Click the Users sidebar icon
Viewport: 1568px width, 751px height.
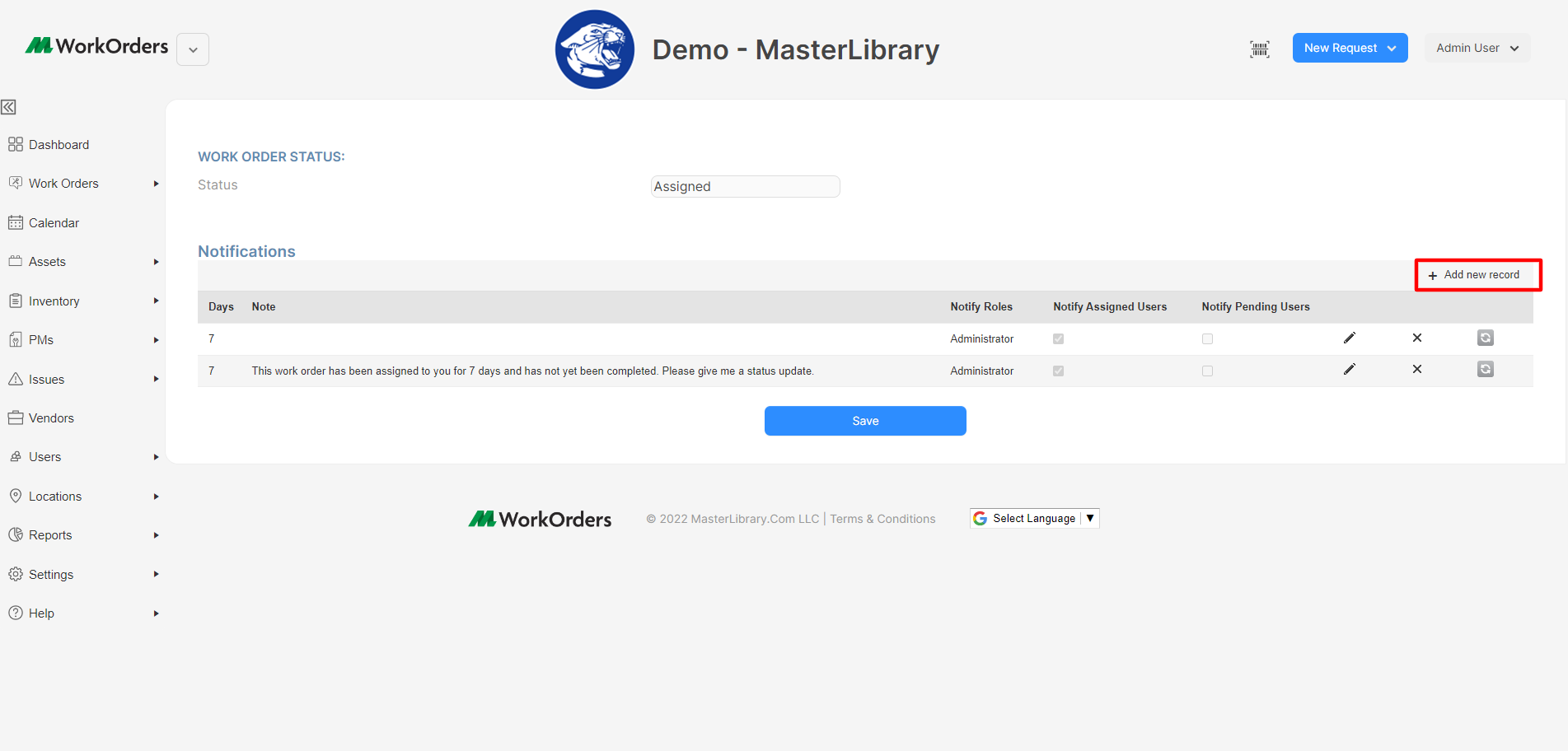pyautogui.click(x=16, y=457)
